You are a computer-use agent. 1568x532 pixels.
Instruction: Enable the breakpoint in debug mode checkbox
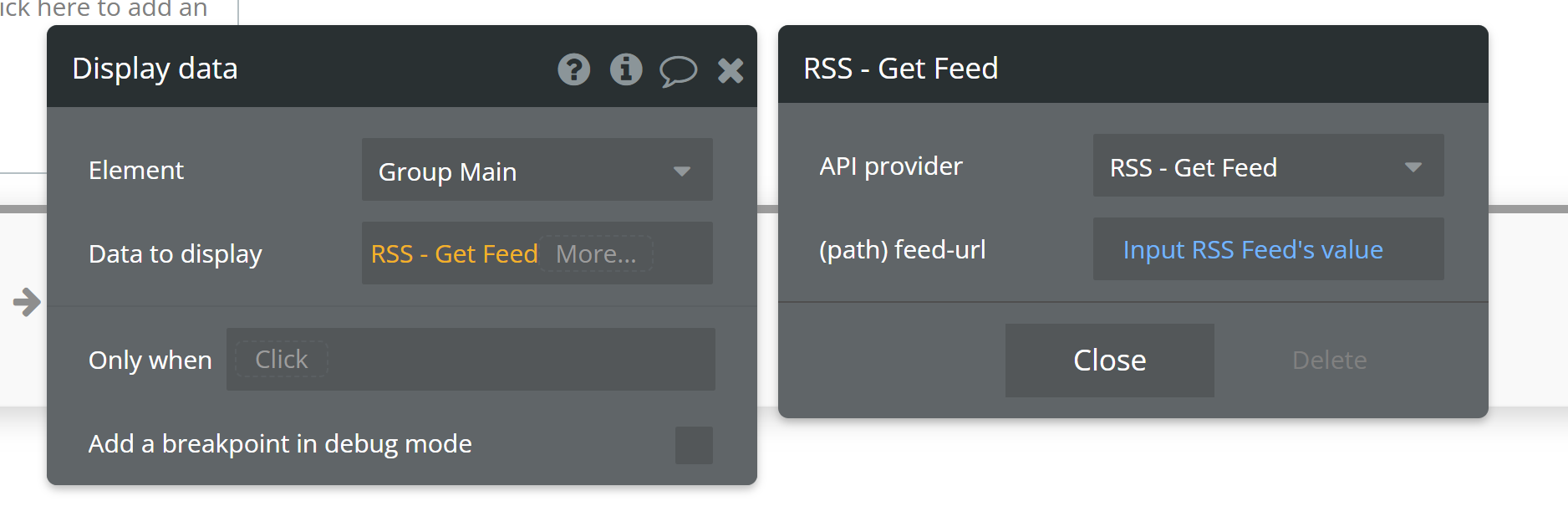pos(694,445)
